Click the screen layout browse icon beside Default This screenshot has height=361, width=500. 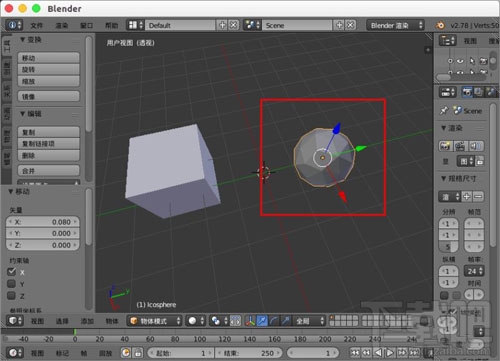[x=135, y=25]
